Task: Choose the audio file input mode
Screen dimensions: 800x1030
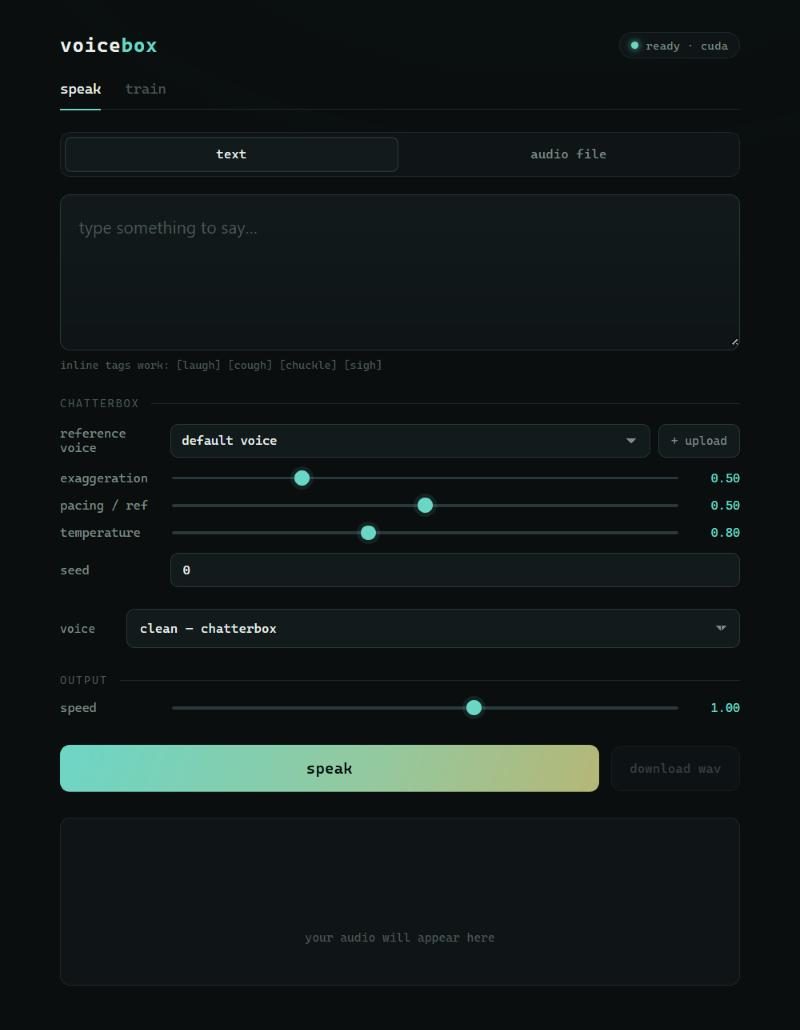Action: coord(568,154)
